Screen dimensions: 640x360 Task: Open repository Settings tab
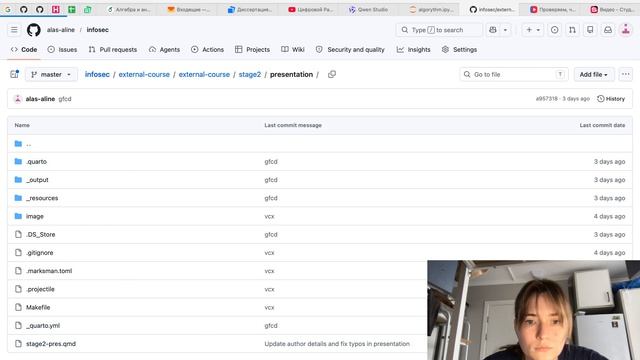click(x=460, y=49)
